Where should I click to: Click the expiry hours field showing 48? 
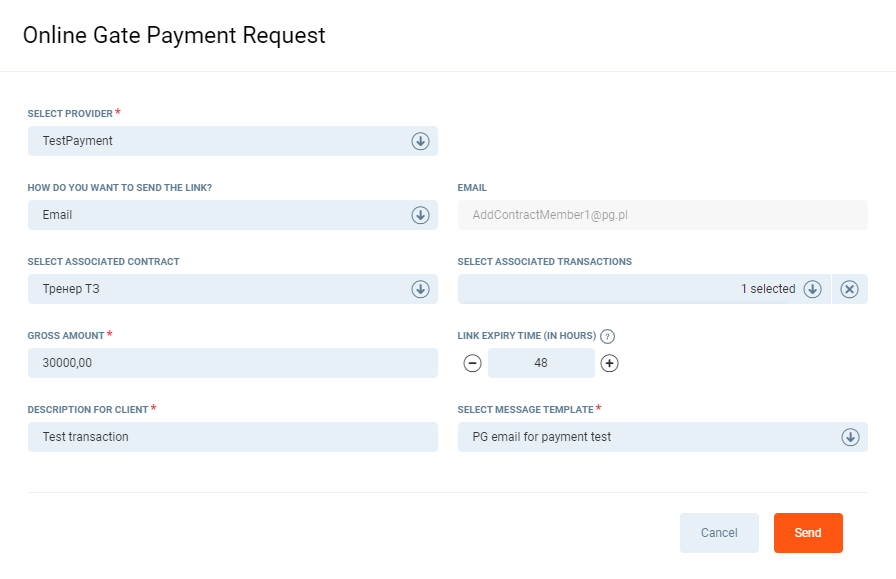[x=541, y=363]
